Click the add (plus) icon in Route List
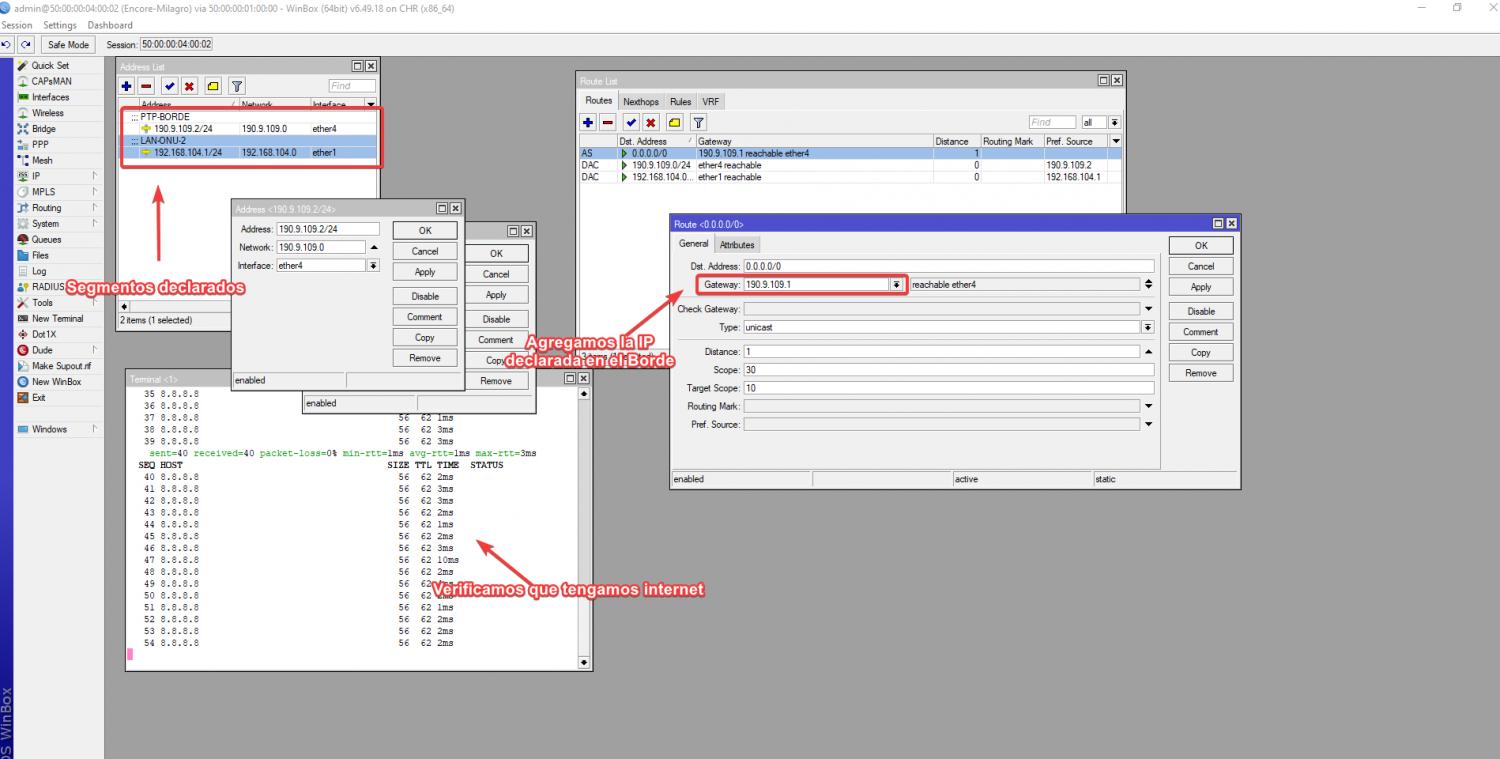The image size is (1500, 759). click(x=590, y=123)
